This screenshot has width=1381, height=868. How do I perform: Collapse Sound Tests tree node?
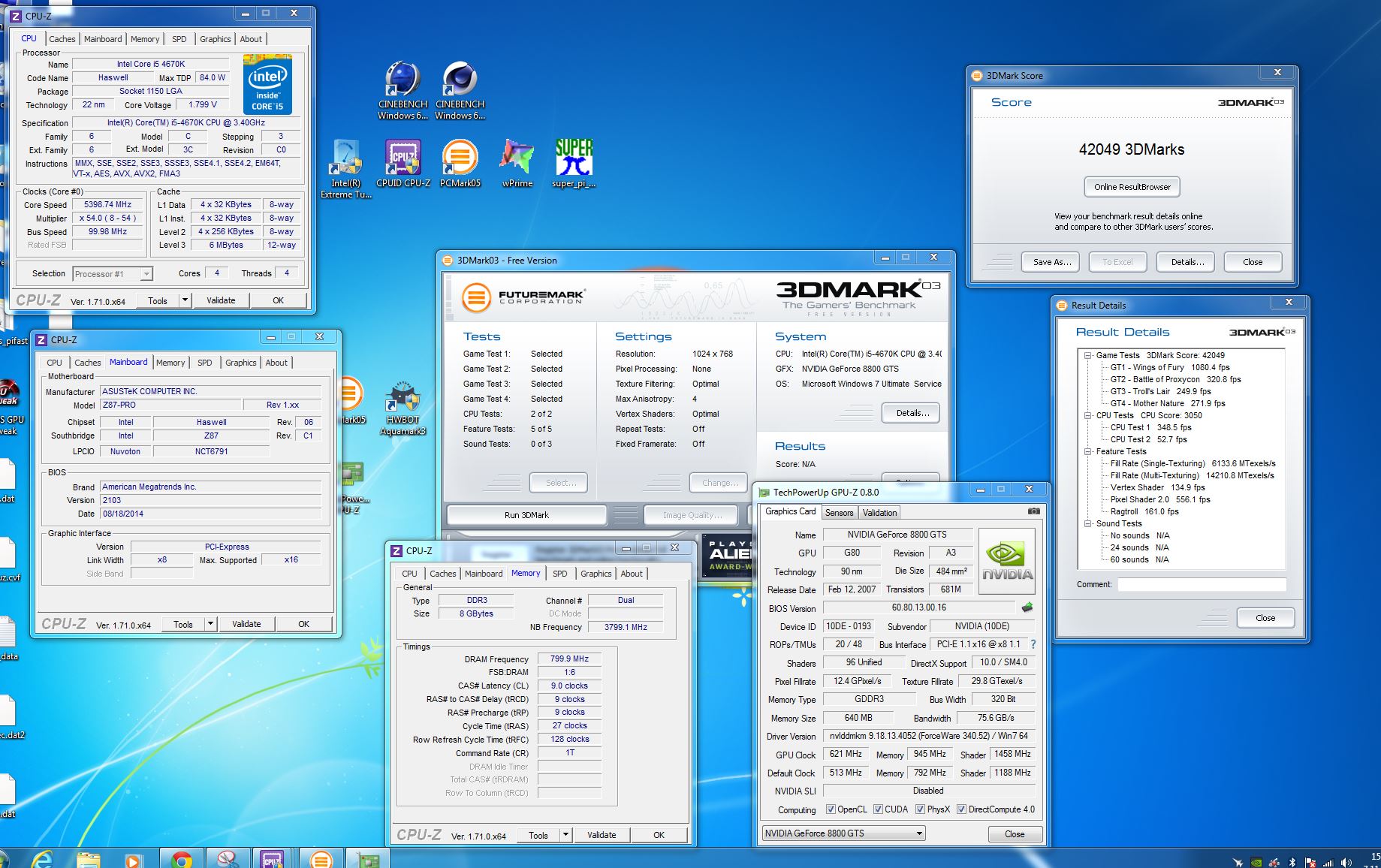pos(1087,523)
